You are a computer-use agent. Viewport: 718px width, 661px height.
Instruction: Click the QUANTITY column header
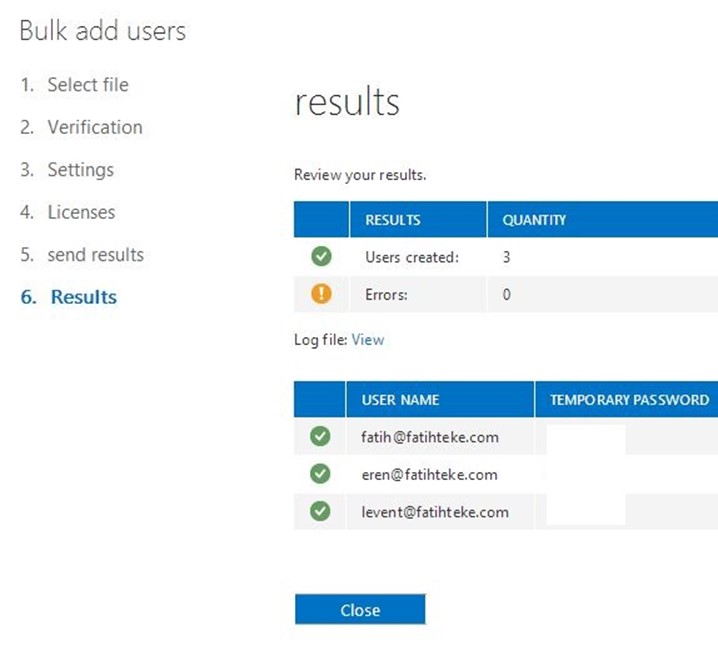(603, 219)
